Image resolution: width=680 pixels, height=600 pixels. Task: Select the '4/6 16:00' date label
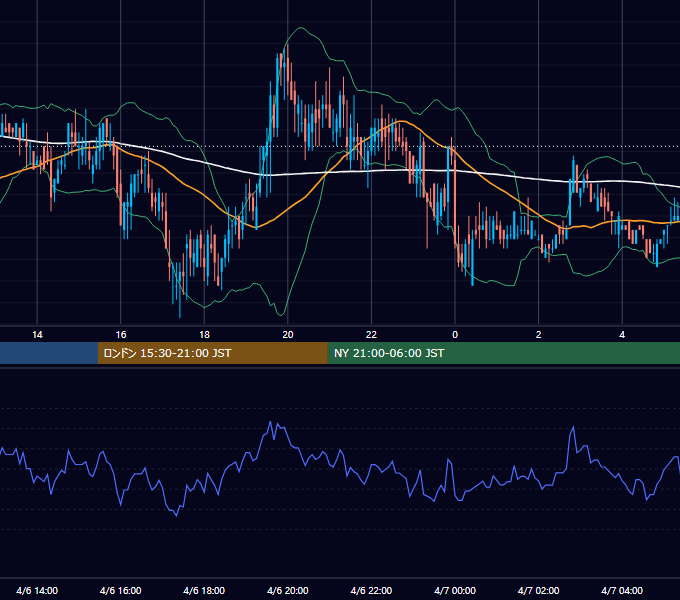121,590
